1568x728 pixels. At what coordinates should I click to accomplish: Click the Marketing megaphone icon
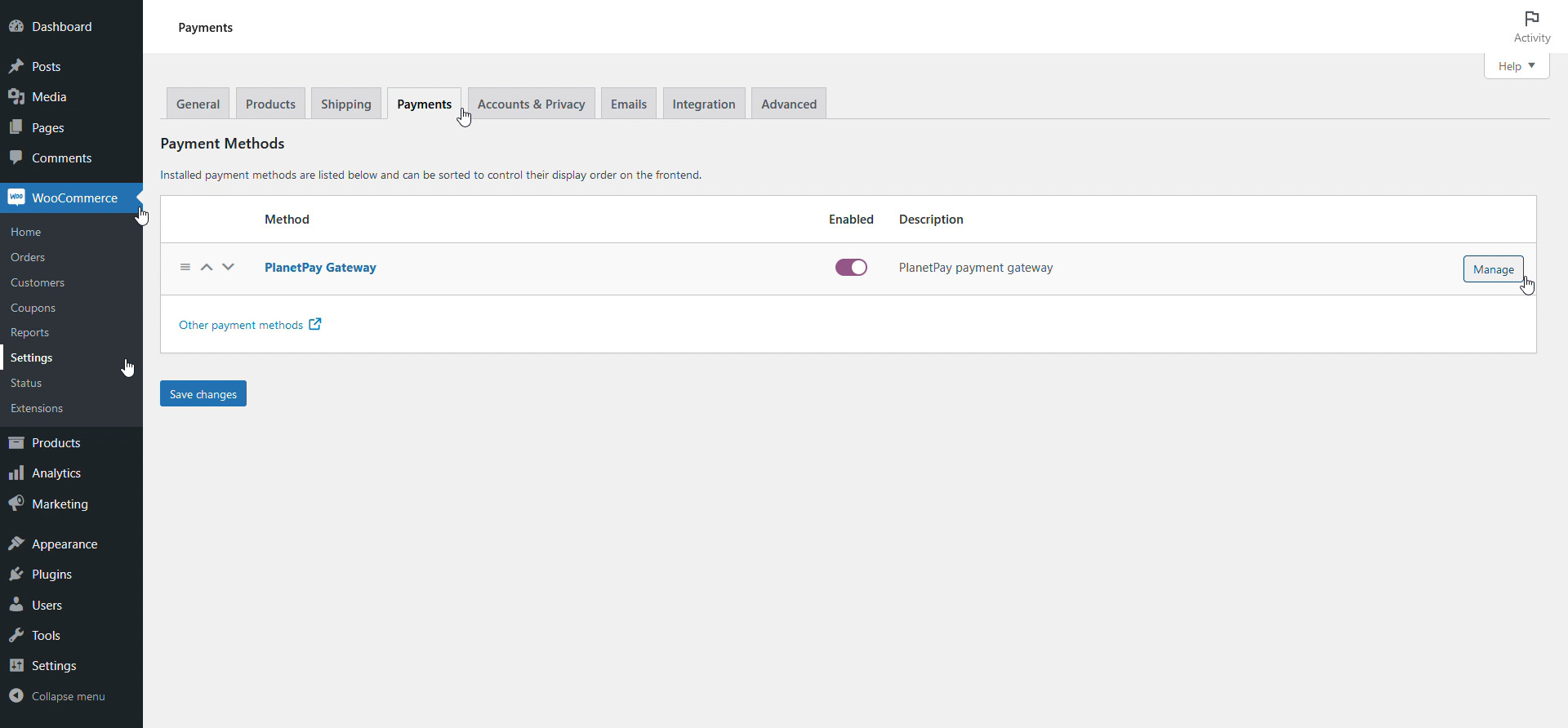click(x=16, y=504)
